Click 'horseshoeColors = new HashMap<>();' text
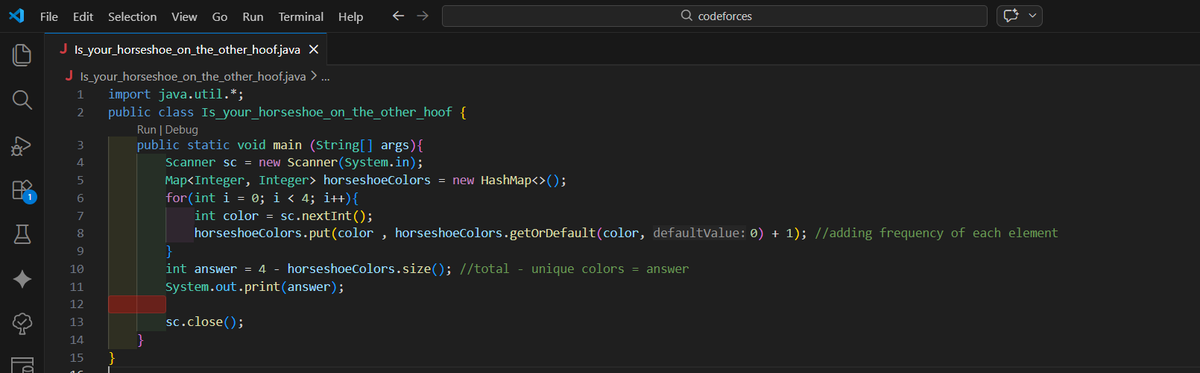 (x=445, y=181)
